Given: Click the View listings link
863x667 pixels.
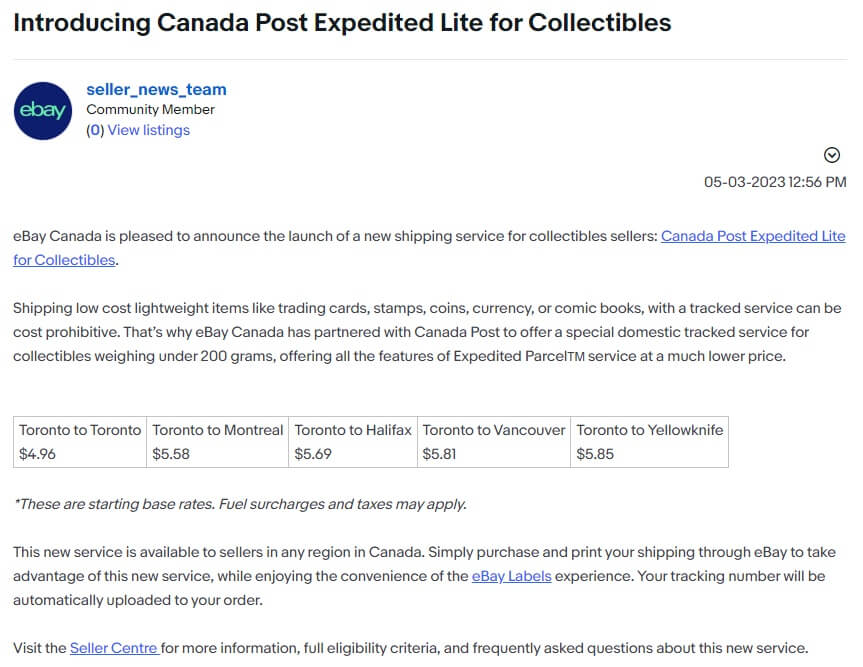Looking at the screenshot, I should point(148,130).
